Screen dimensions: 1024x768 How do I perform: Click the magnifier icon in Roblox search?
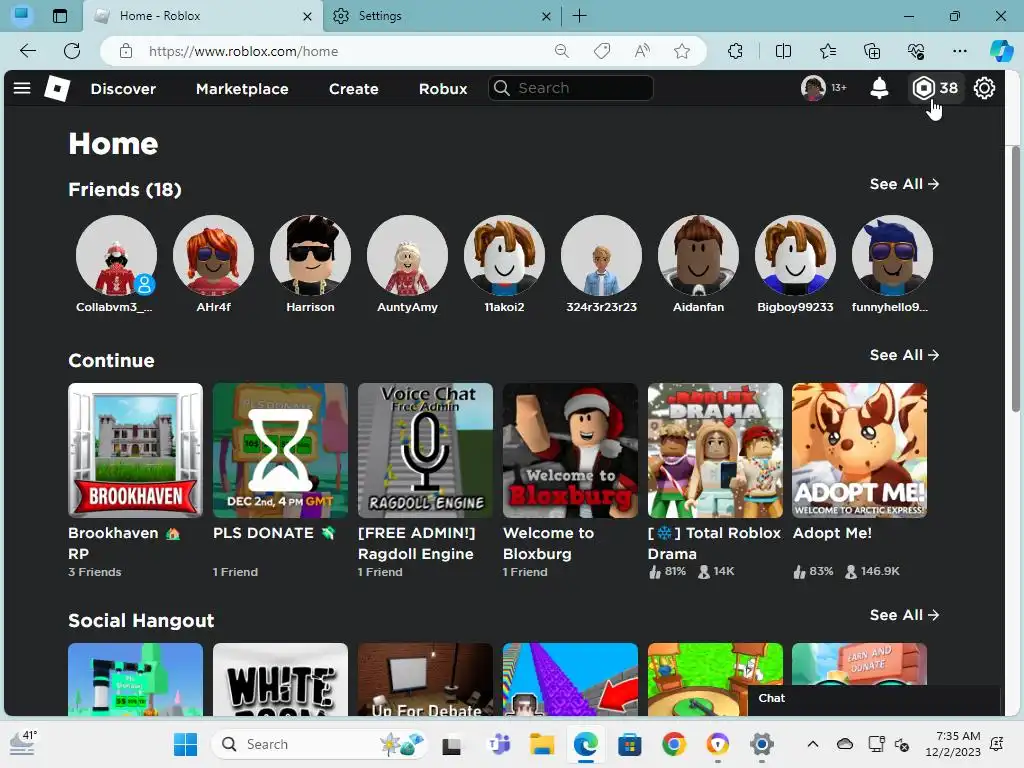point(502,88)
